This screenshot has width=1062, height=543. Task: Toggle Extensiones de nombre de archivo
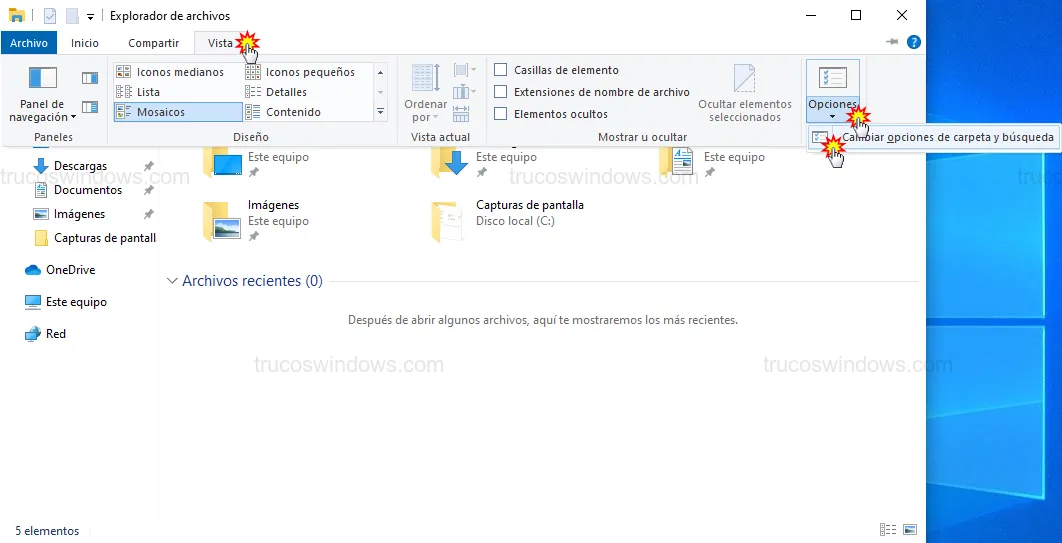point(501,92)
